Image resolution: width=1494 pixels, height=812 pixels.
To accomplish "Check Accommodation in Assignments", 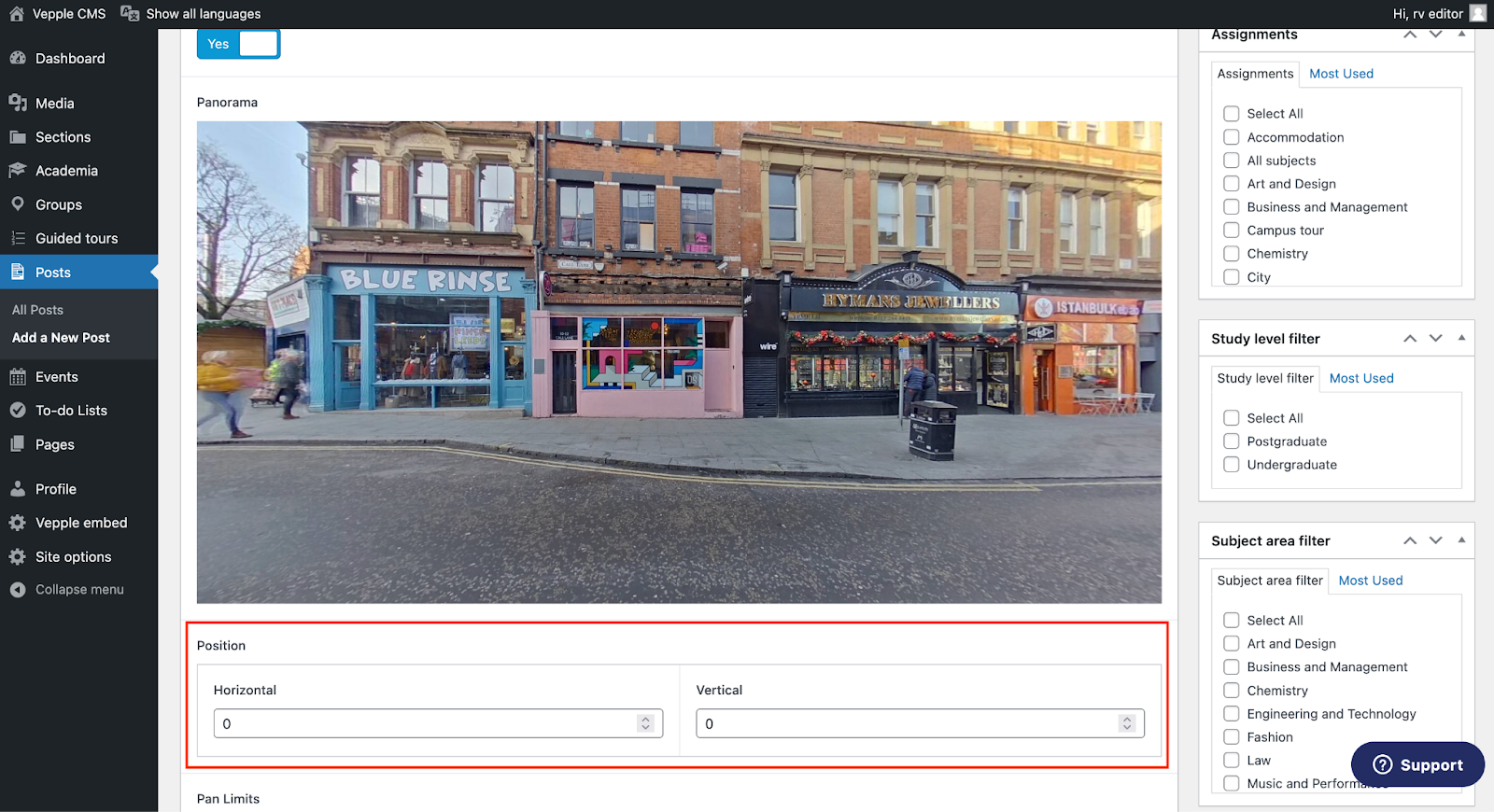I will click(1232, 137).
